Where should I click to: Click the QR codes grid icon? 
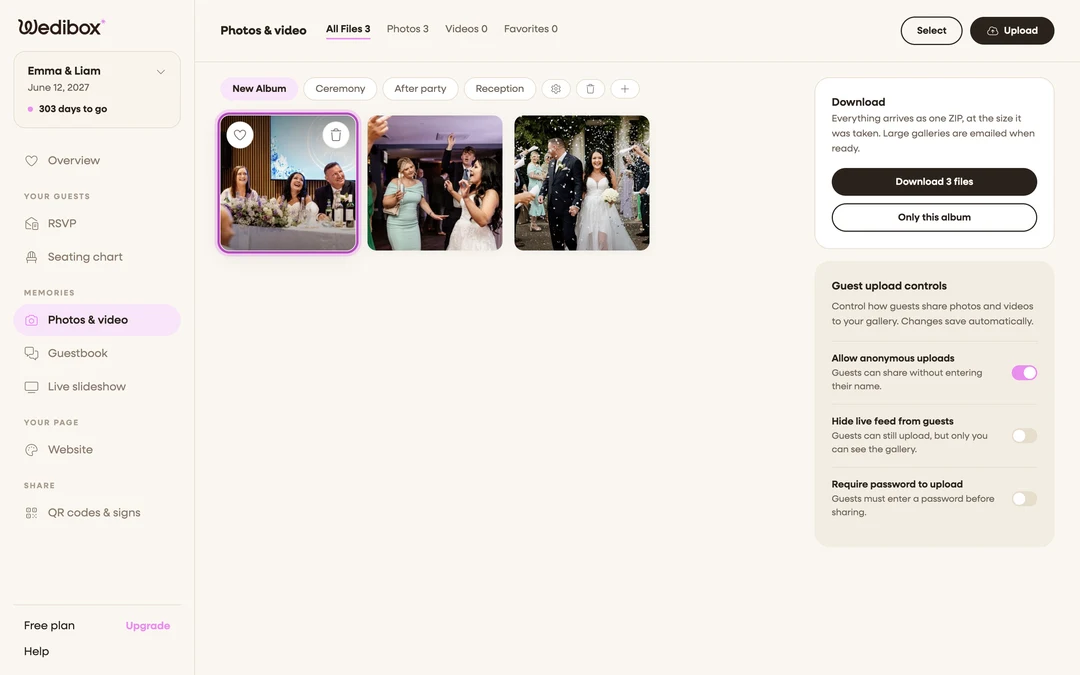[32, 513]
